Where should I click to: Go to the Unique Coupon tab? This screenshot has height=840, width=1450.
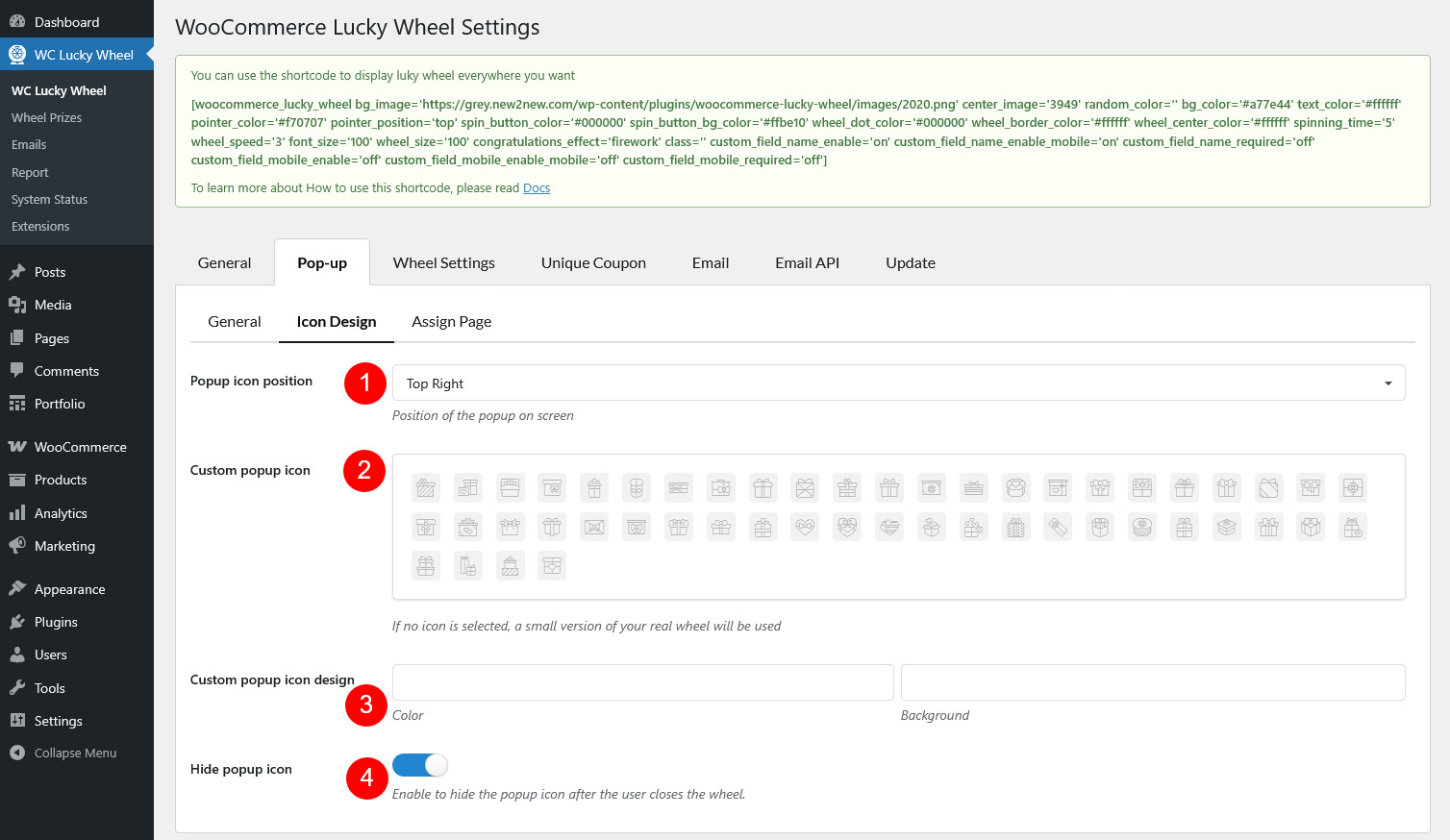pos(593,263)
